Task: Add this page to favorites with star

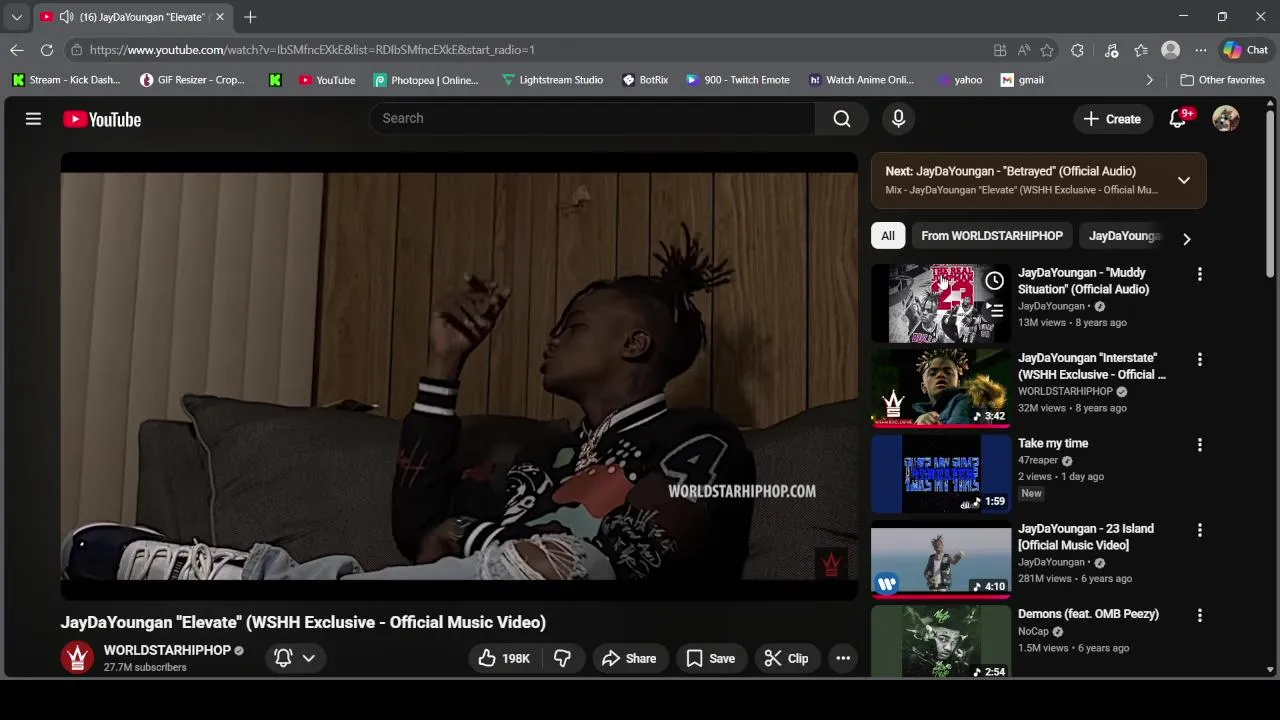Action: (1047, 50)
